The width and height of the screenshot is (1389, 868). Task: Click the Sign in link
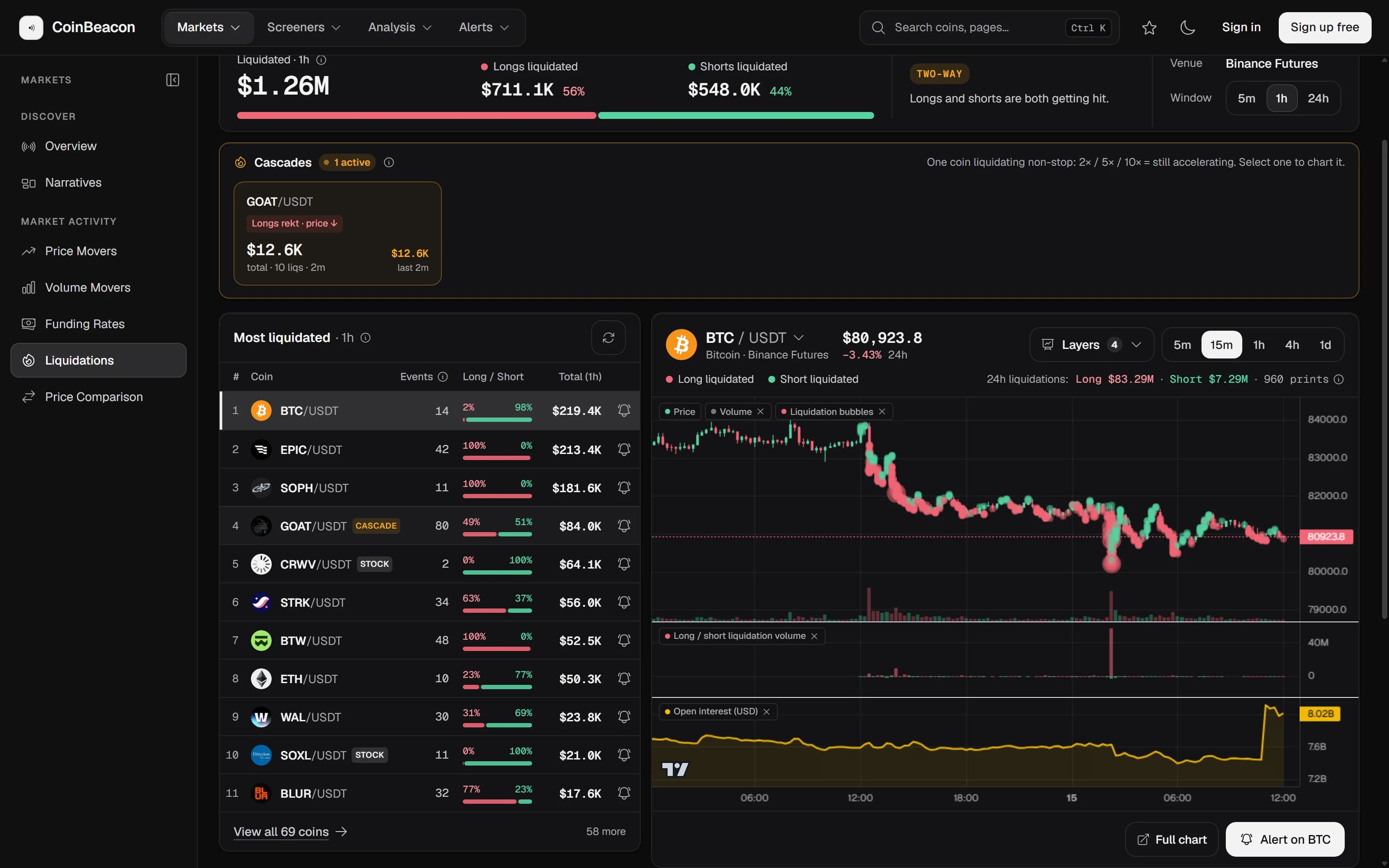[x=1241, y=27]
